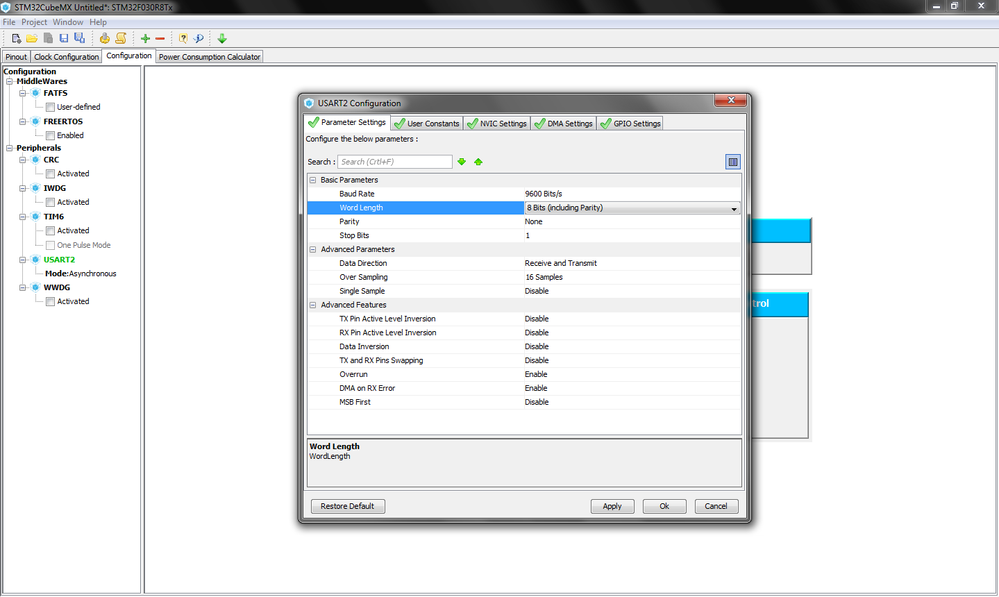
Task: Collapse the Peripherals tree node
Action: tap(10, 148)
